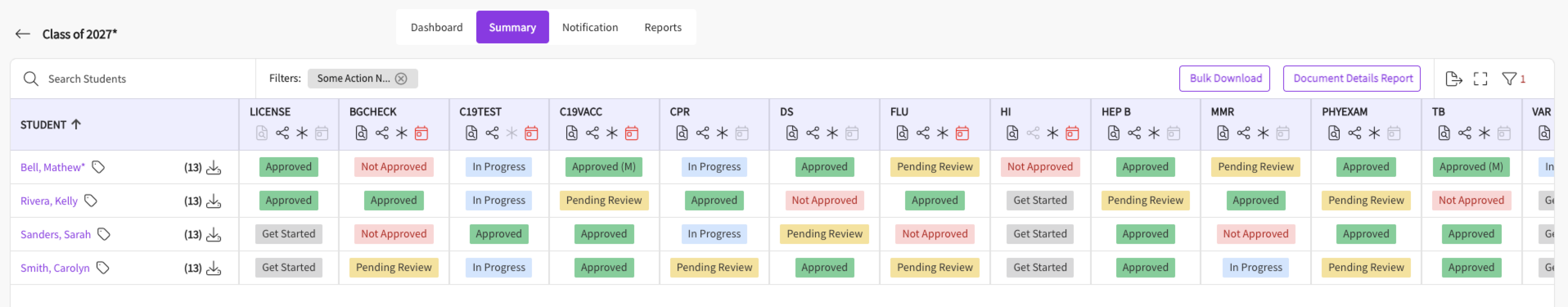Sort by the STUDENT column header
This screenshot has height=307, width=1568.
[x=50, y=125]
